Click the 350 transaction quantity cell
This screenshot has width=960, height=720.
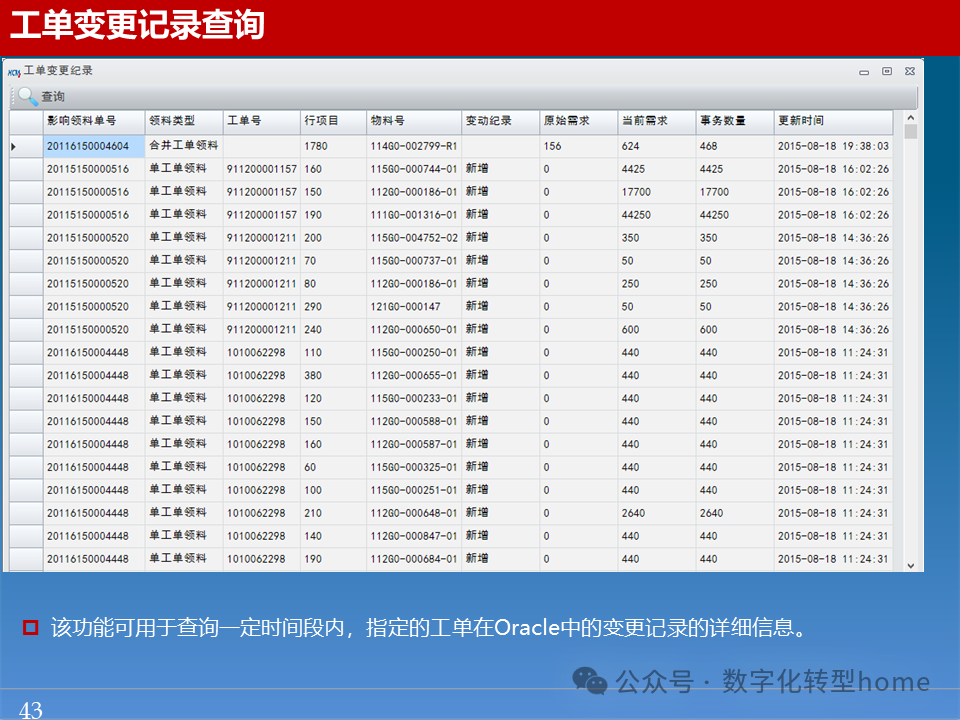pyautogui.click(x=734, y=238)
